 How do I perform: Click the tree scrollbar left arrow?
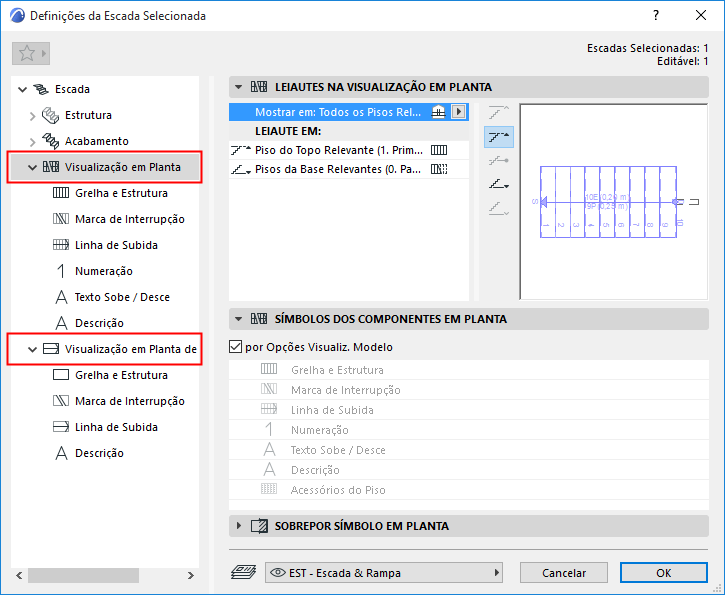(x=19, y=575)
